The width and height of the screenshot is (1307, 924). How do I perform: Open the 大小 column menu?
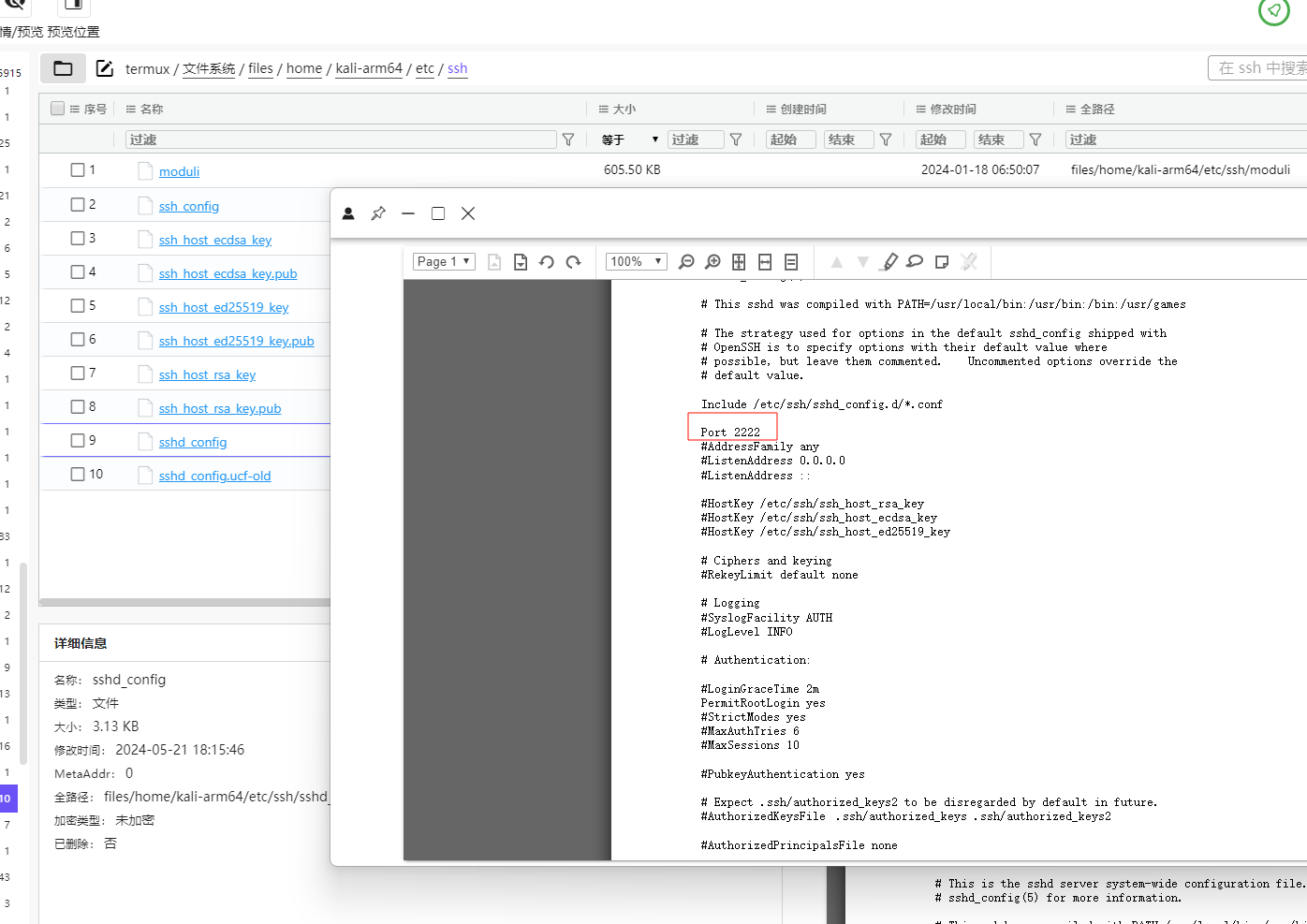point(604,110)
